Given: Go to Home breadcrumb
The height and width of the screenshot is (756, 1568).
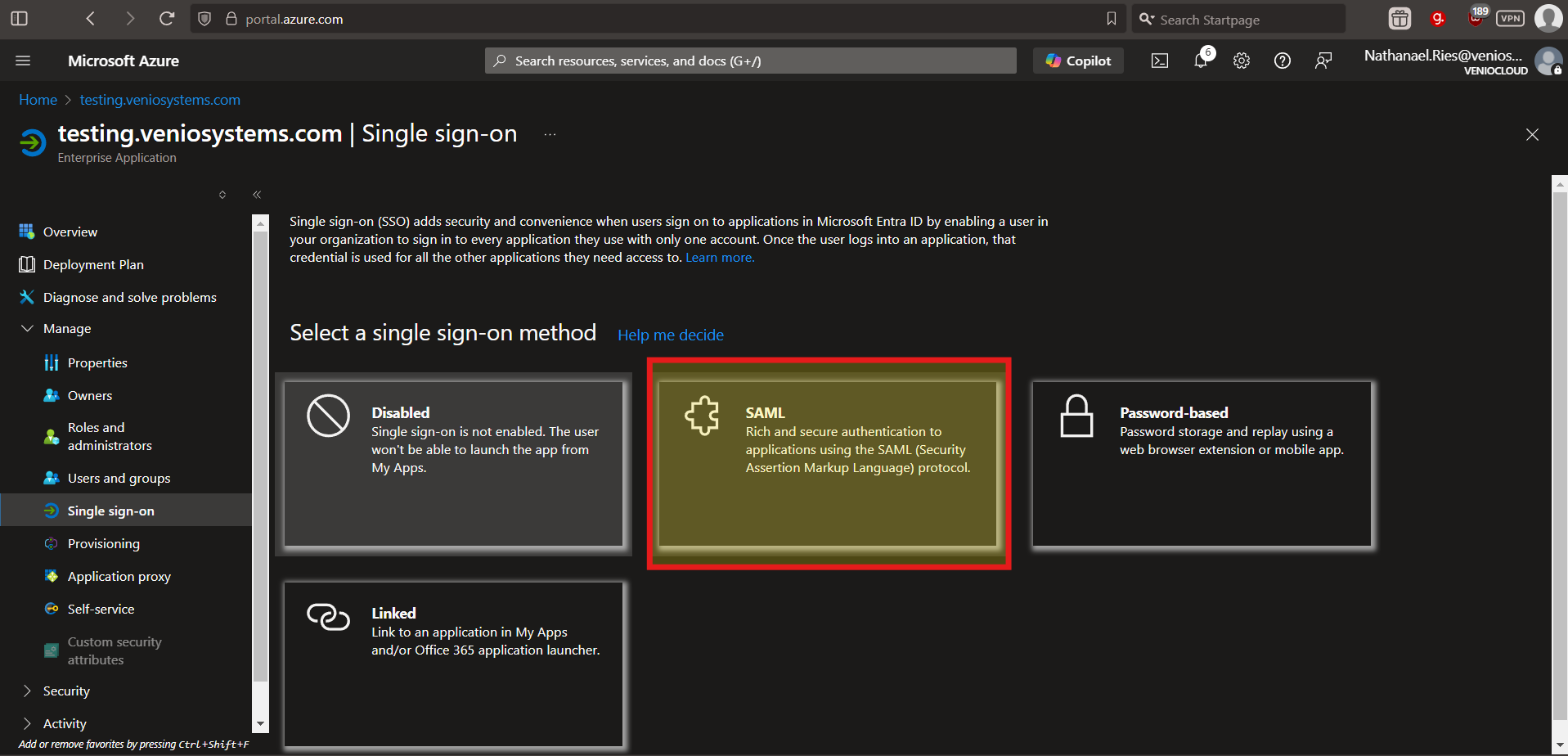Looking at the screenshot, I should pos(38,100).
